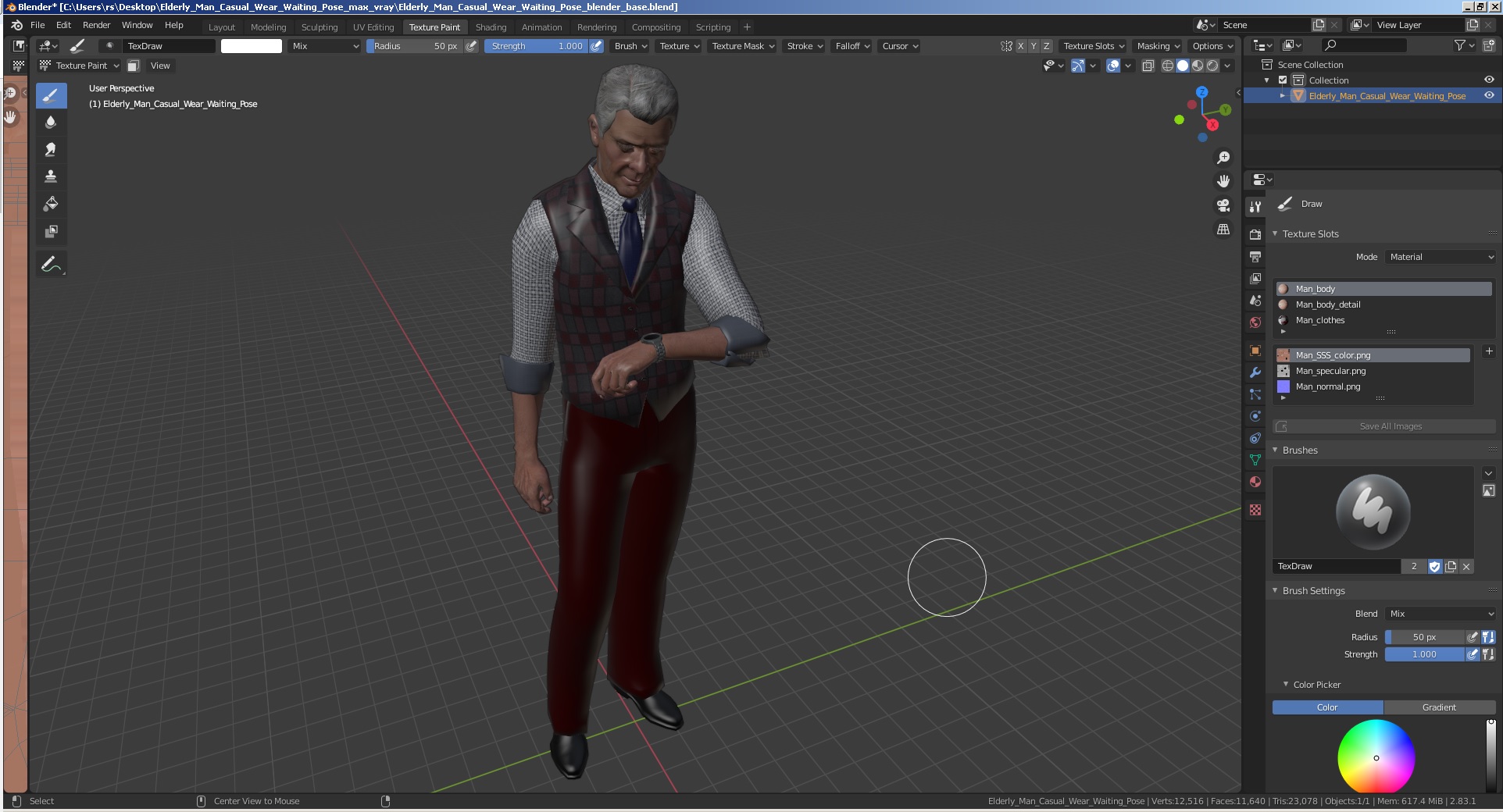Toggle Collection exclude checkbox in outliner
The image size is (1503, 812).
tap(1283, 80)
